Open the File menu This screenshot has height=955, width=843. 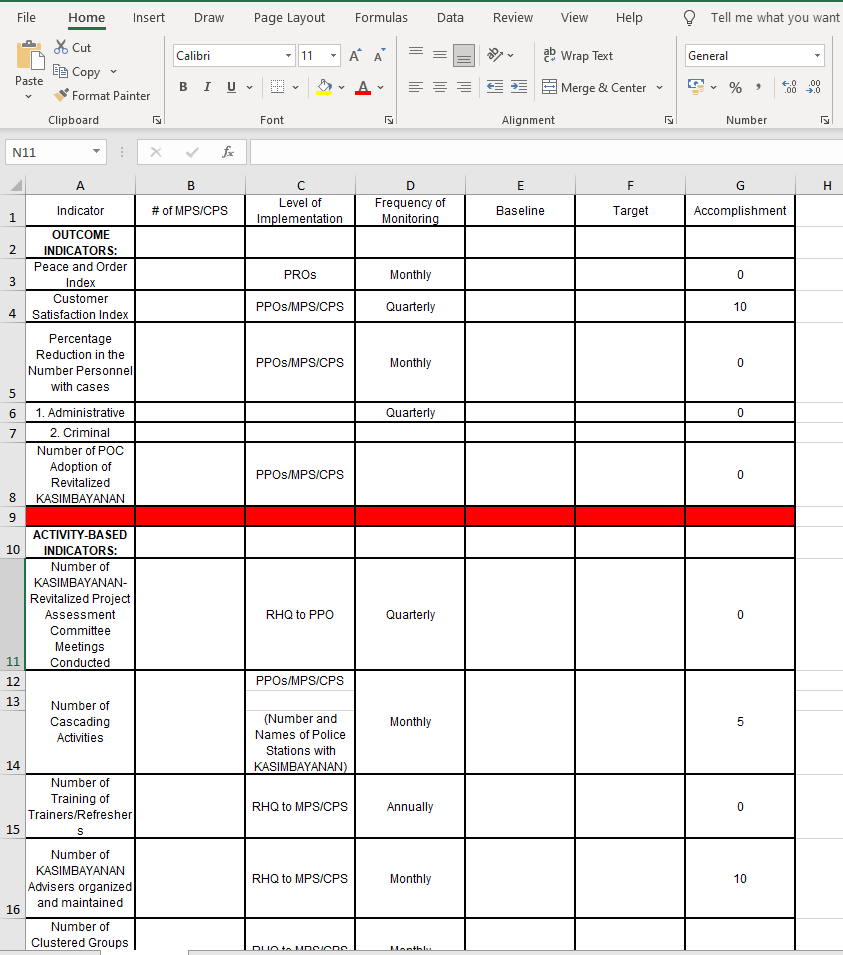point(26,18)
